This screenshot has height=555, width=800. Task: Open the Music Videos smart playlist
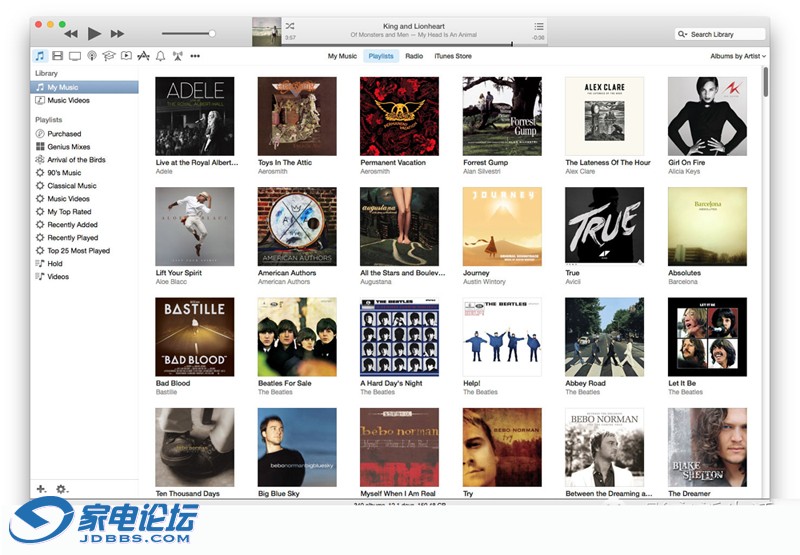tap(84, 199)
